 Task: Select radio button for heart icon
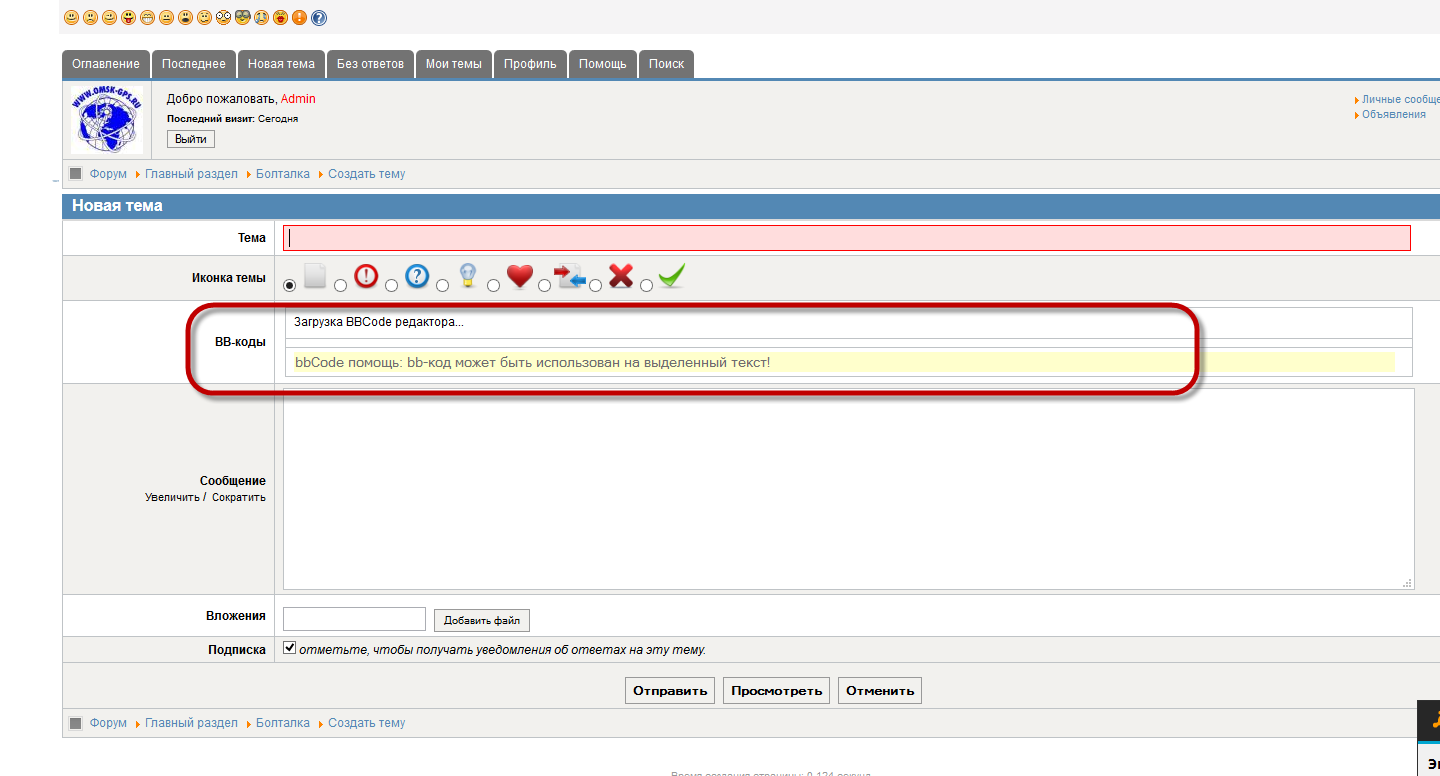(x=494, y=285)
